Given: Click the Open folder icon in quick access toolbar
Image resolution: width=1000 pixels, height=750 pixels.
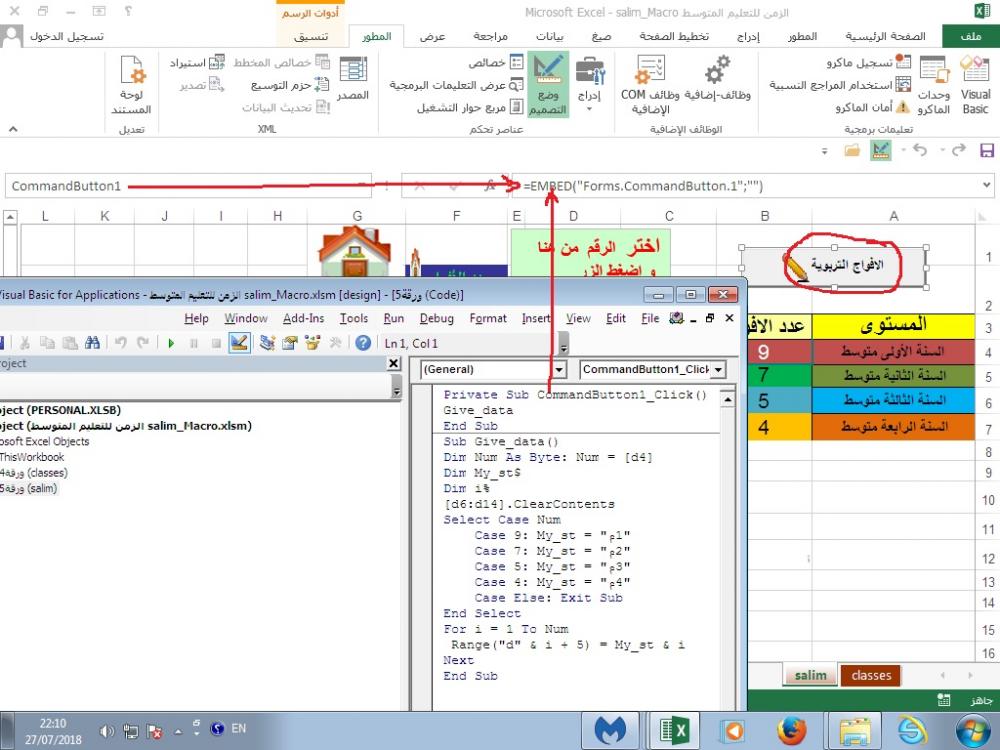Looking at the screenshot, I should (851, 151).
